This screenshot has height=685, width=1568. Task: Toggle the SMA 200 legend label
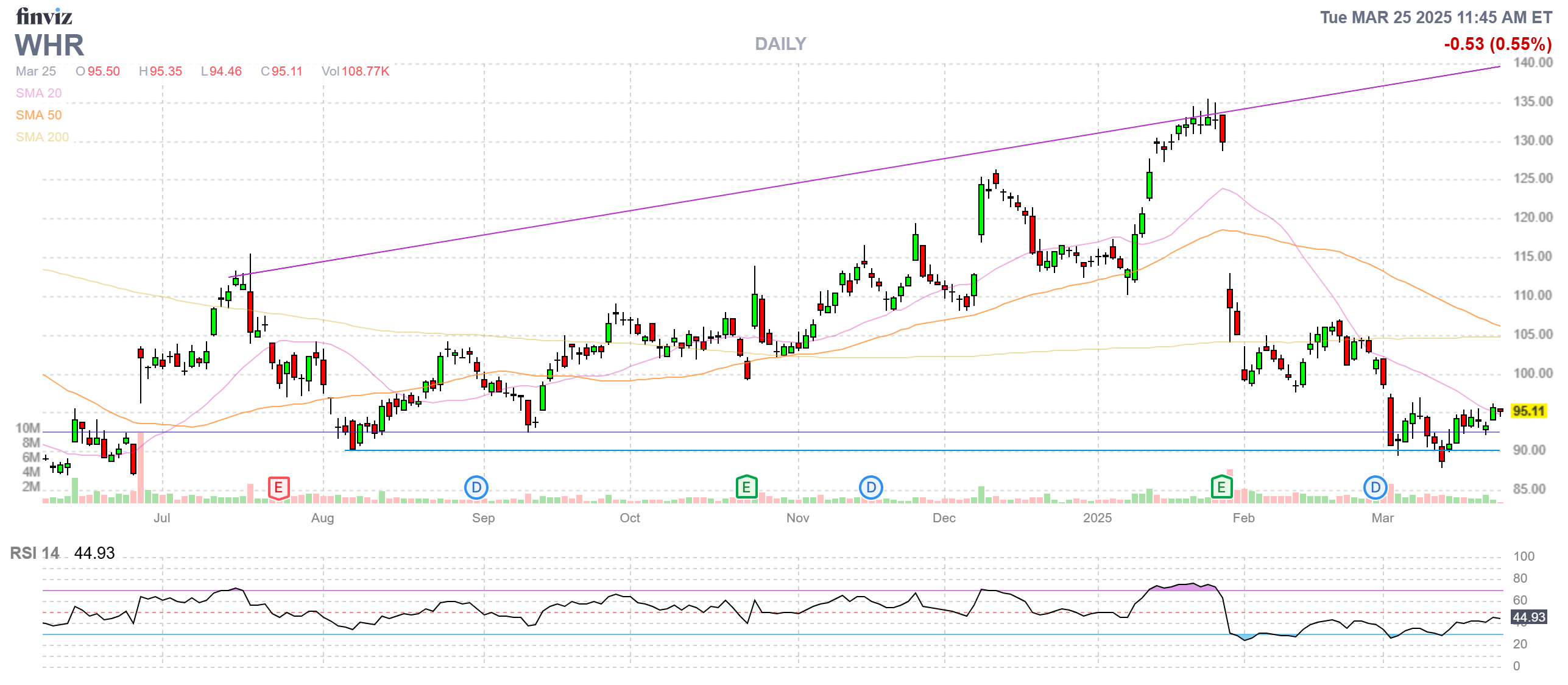click(43, 137)
